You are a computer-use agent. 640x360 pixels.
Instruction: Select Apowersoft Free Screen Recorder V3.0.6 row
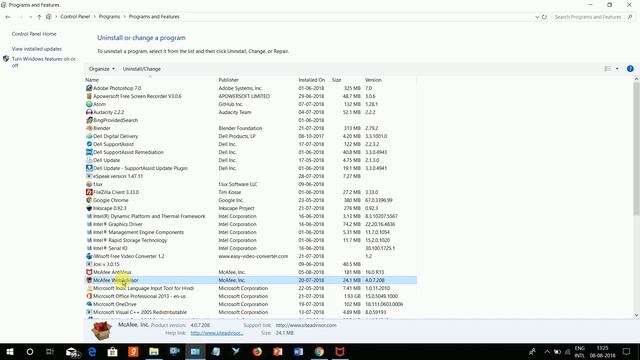251,96
